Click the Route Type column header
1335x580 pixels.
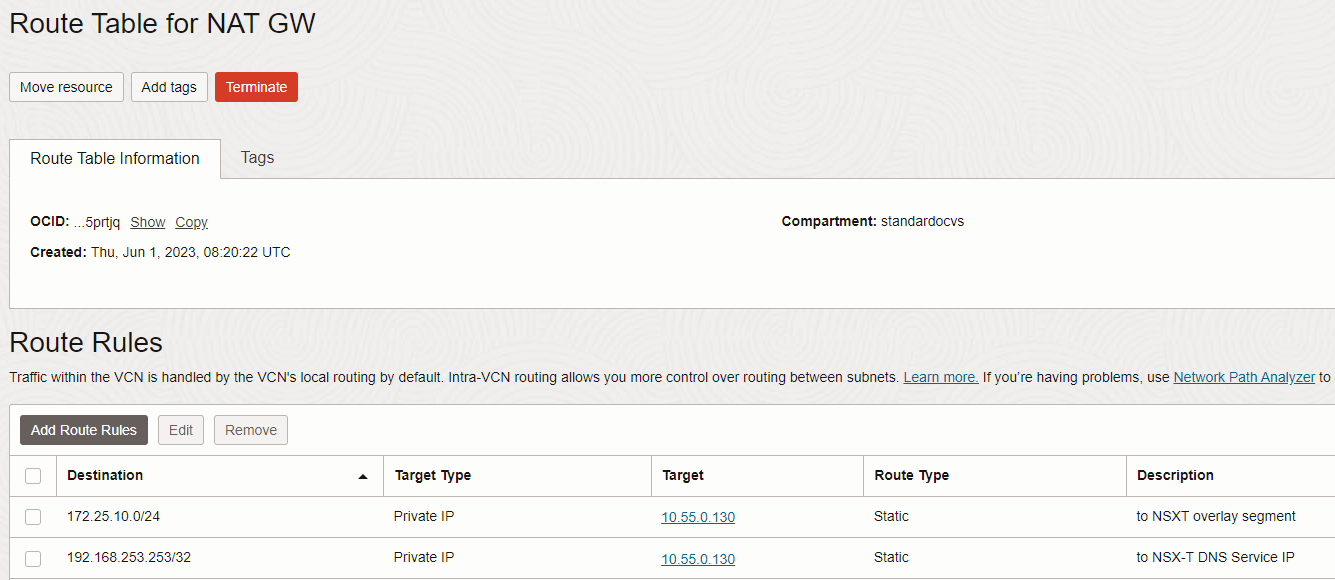(911, 475)
